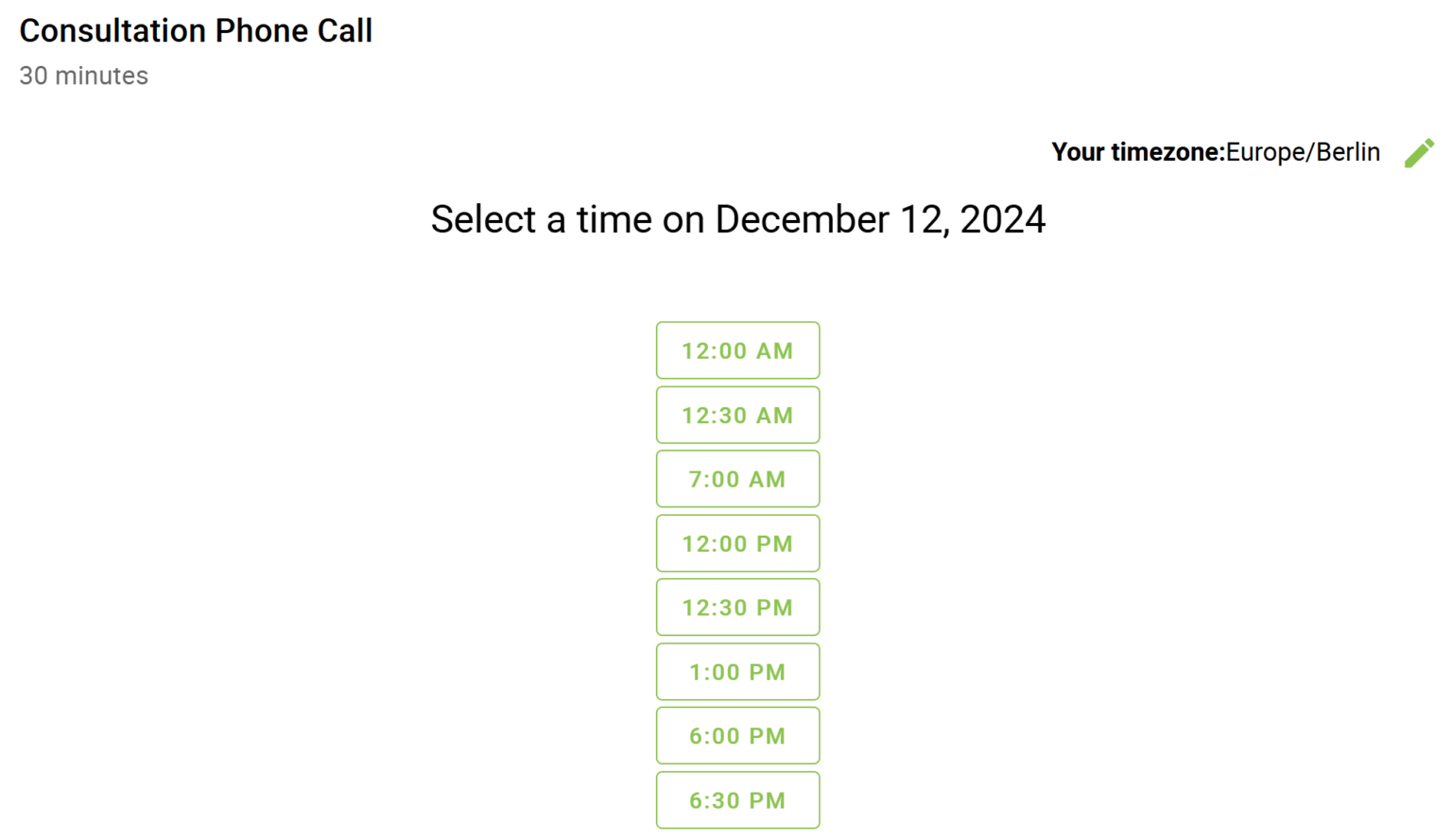Viewport: 1452px width, 840px height.
Task: Pick the latest evening slot shown
Action: (x=737, y=800)
